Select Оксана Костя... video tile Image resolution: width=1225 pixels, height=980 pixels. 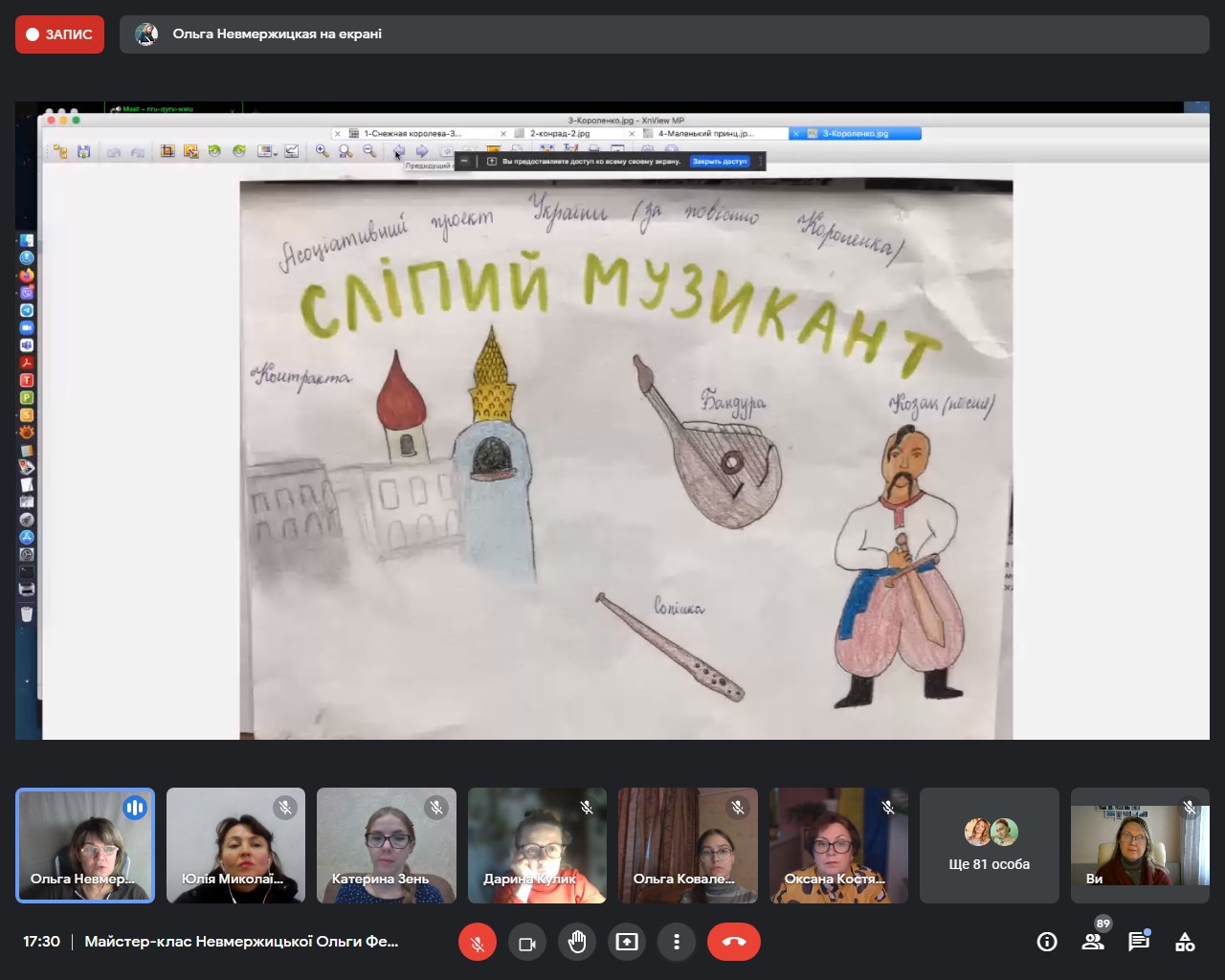838,845
